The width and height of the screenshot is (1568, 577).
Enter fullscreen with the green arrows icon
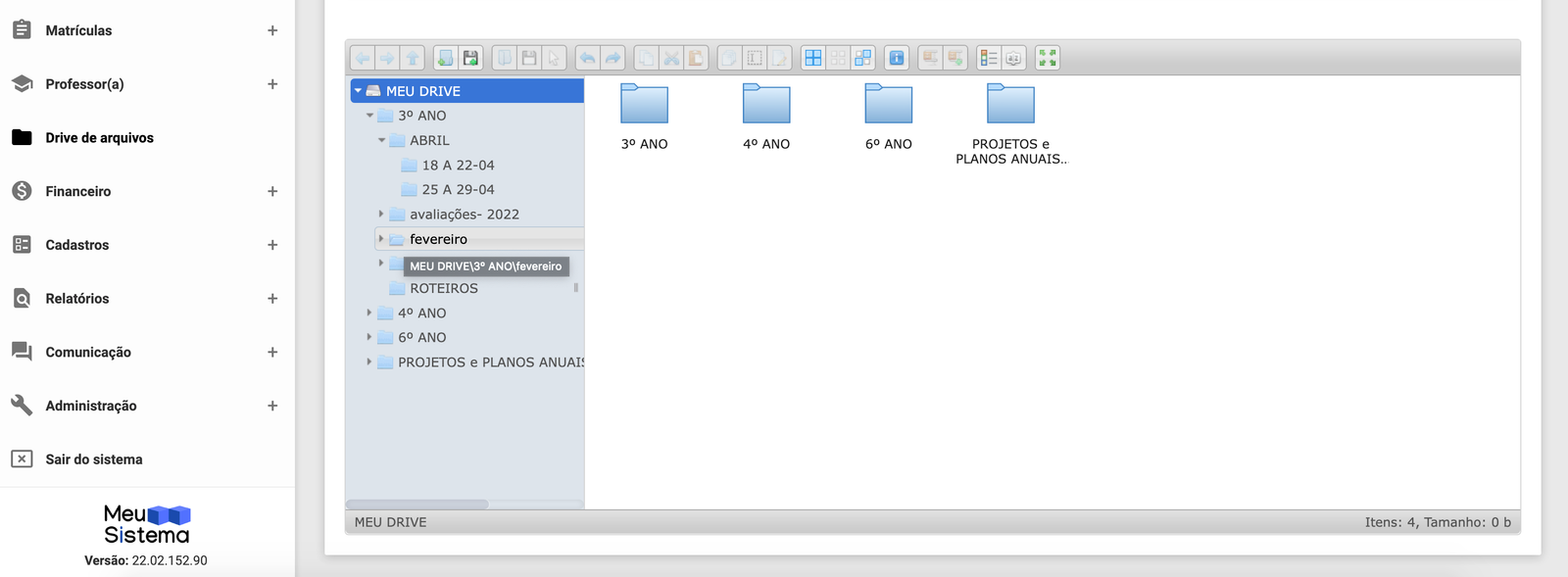(x=1048, y=58)
